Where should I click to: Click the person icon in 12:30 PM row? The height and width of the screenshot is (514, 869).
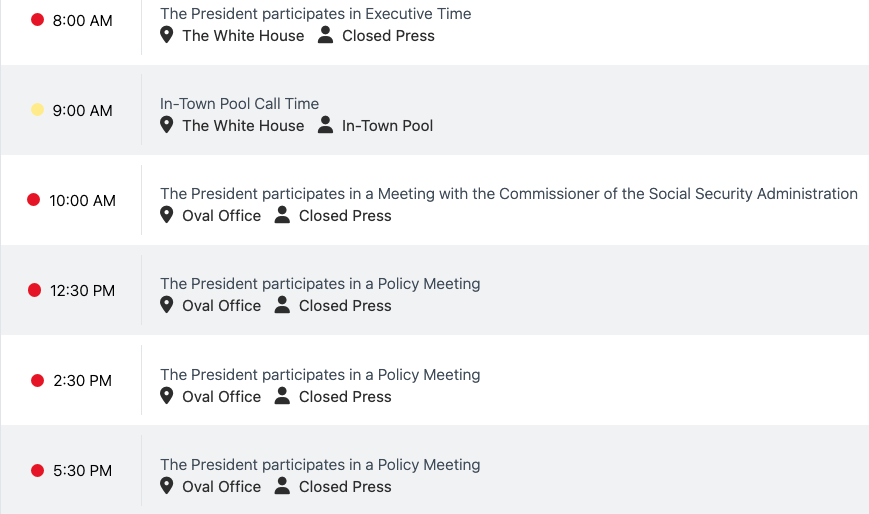[282, 305]
